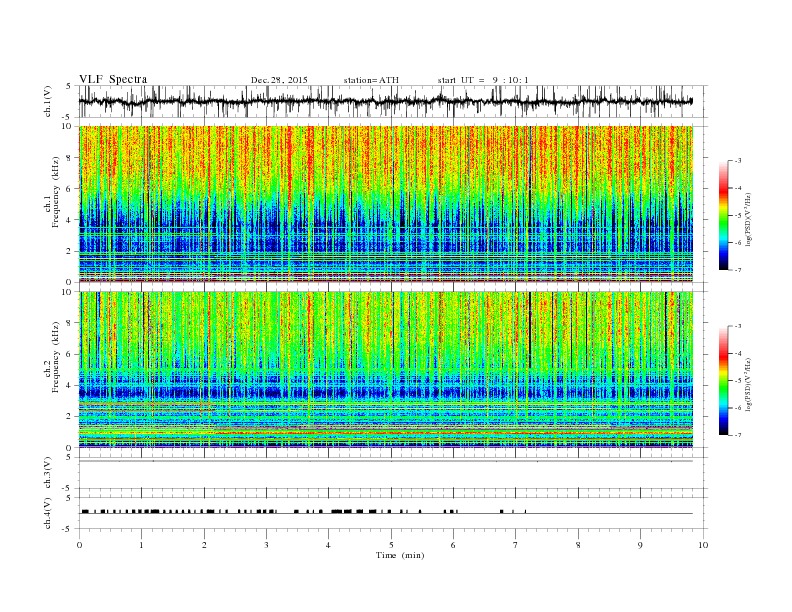
Task: Click the "5" tick on the bottom time axis
Action: 391,545
